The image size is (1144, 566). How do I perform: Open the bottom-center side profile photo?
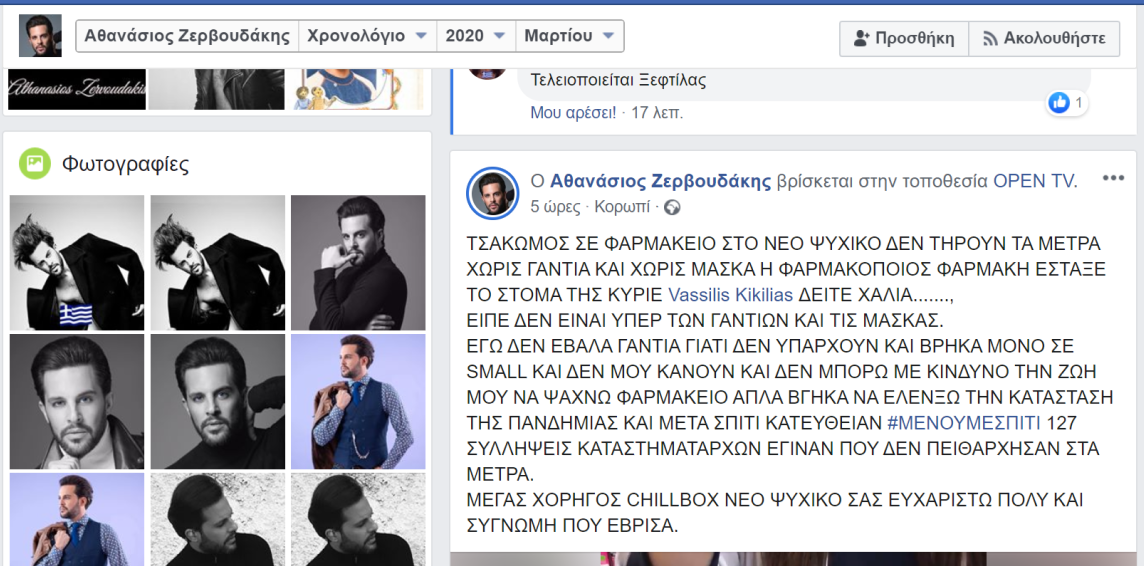coord(217,519)
